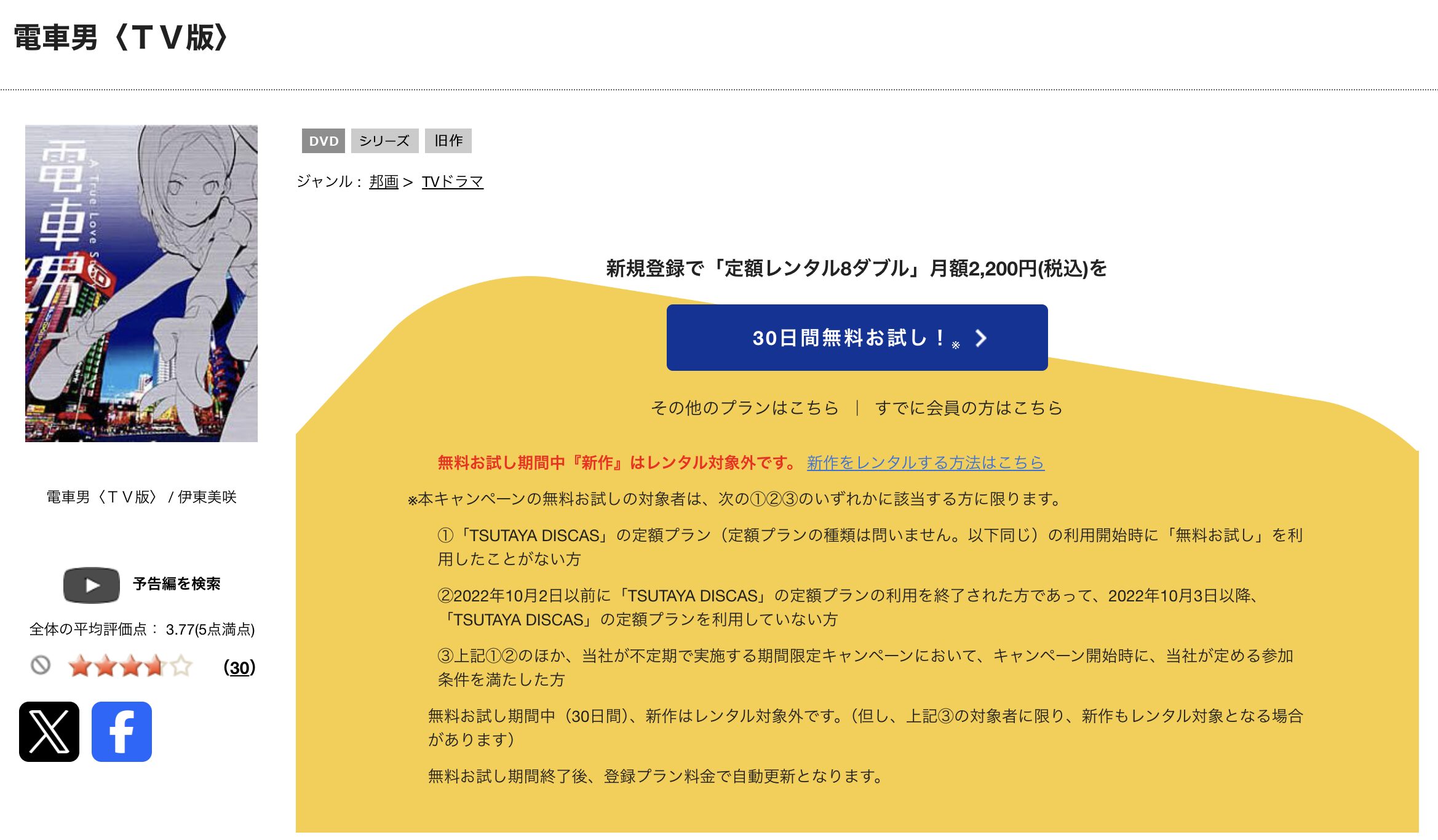Open the TVドラマ genre page
The width and height of the screenshot is (1438, 840).
click(x=452, y=181)
